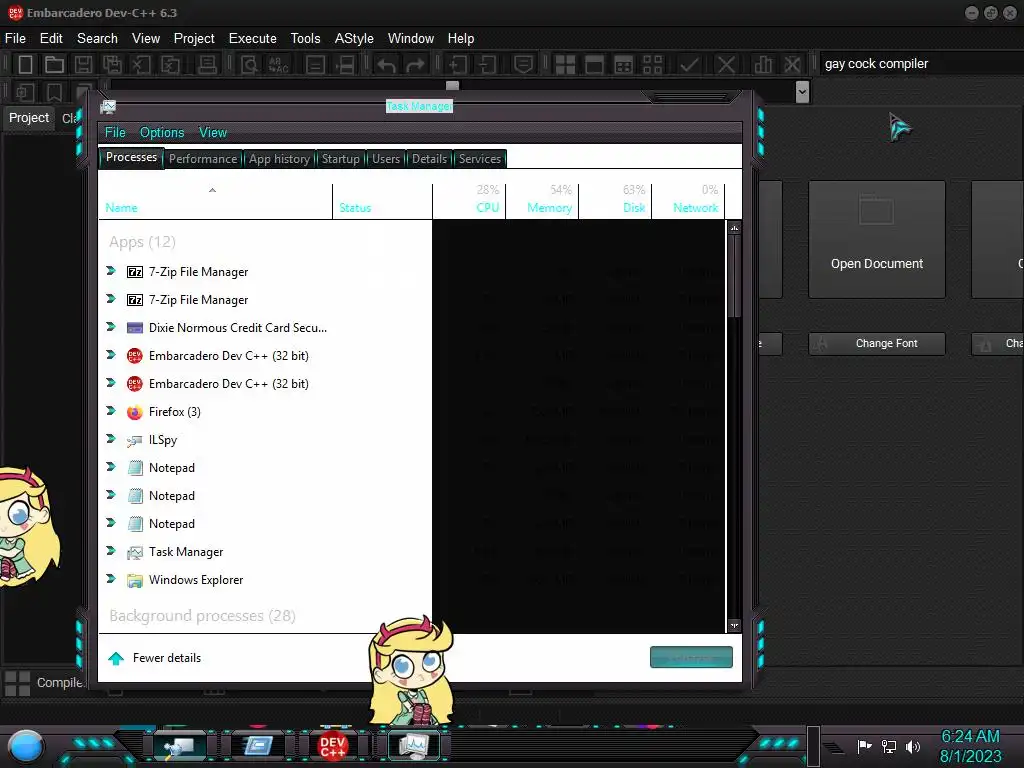The width and height of the screenshot is (1024, 768).
Task: Open the compiler set selection box in Dev-C++
Action: click(920, 64)
